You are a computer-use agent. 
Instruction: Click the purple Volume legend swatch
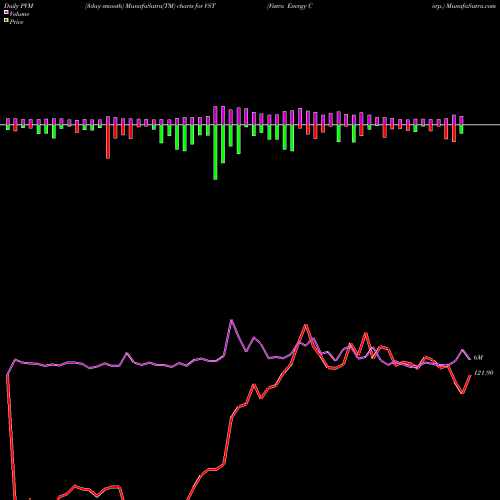point(6,13)
